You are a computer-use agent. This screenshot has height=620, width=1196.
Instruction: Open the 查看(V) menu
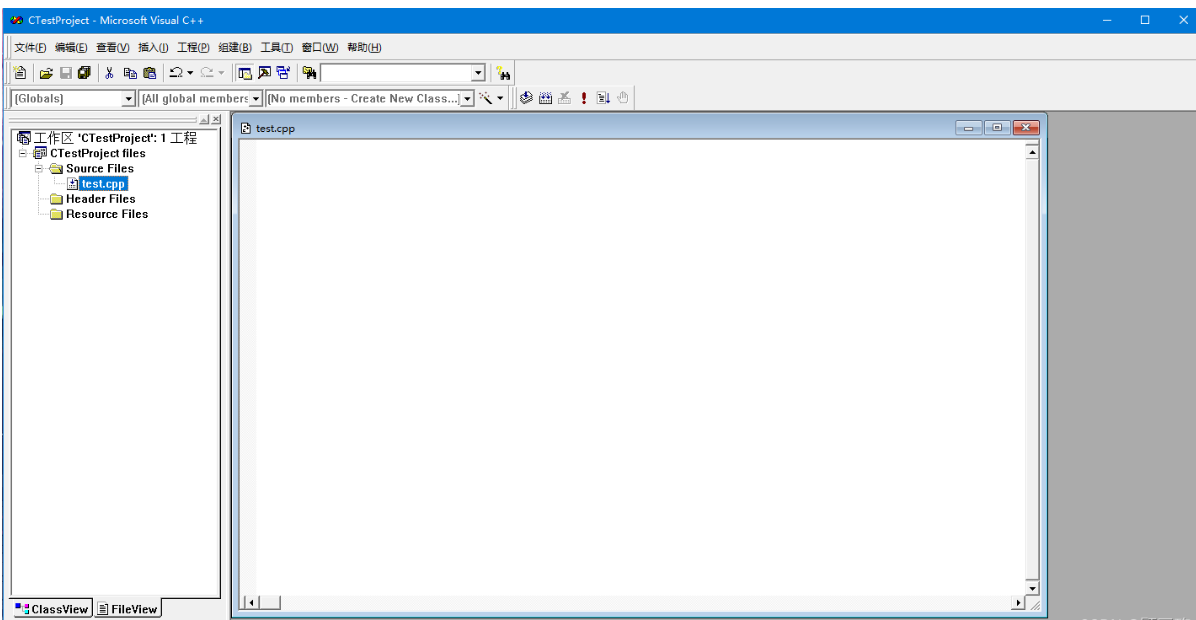coord(112,47)
